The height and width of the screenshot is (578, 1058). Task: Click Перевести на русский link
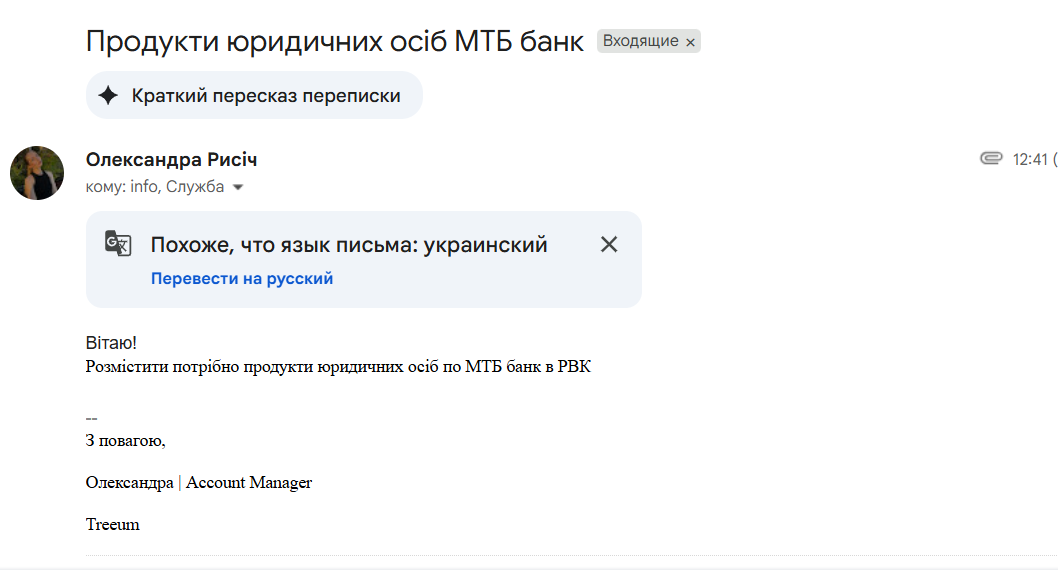242,279
